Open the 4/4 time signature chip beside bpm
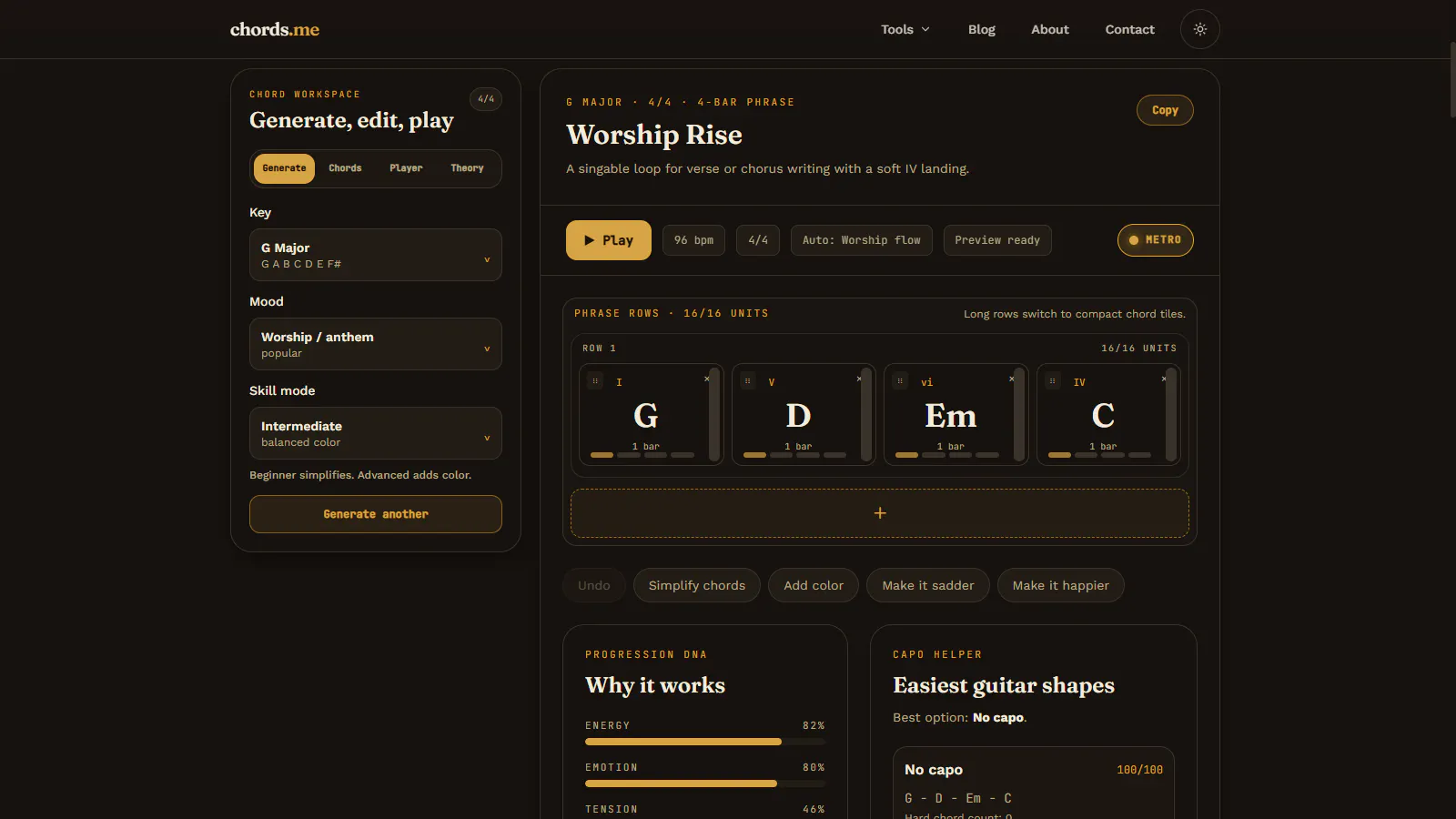This screenshot has height=819, width=1456. click(x=758, y=240)
